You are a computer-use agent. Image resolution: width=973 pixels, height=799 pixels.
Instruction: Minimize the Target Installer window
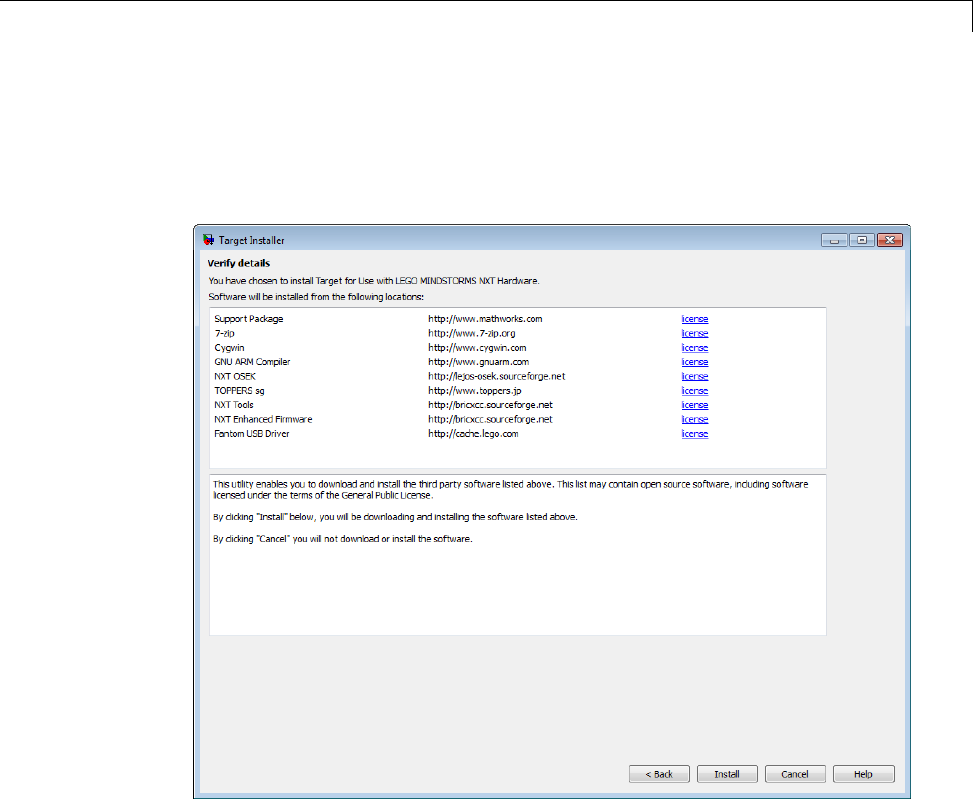835,240
